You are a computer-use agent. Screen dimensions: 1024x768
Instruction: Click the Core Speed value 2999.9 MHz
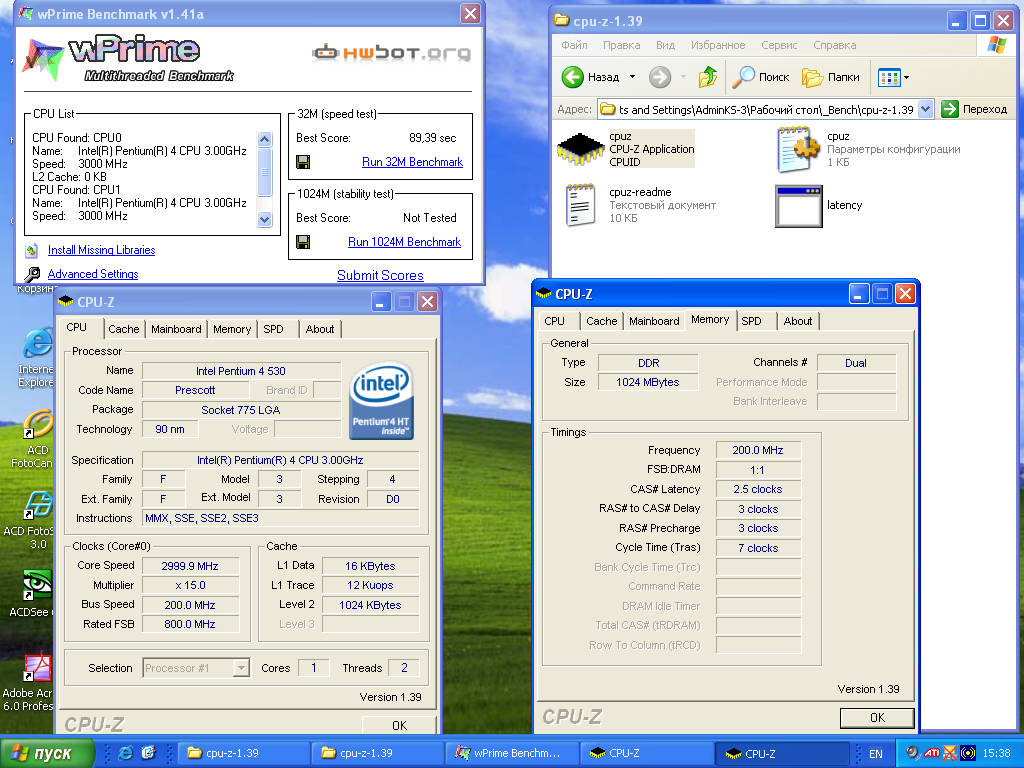(190, 566)
